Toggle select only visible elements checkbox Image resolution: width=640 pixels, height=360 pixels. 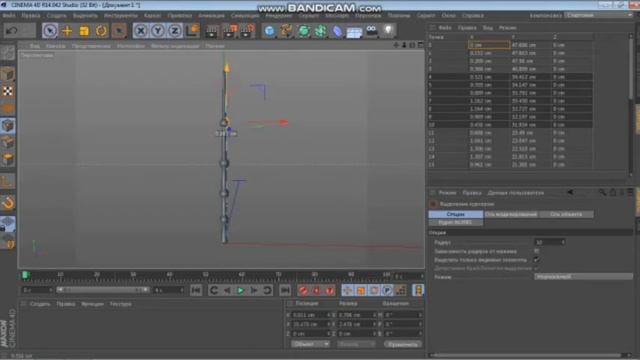point(536,260)
